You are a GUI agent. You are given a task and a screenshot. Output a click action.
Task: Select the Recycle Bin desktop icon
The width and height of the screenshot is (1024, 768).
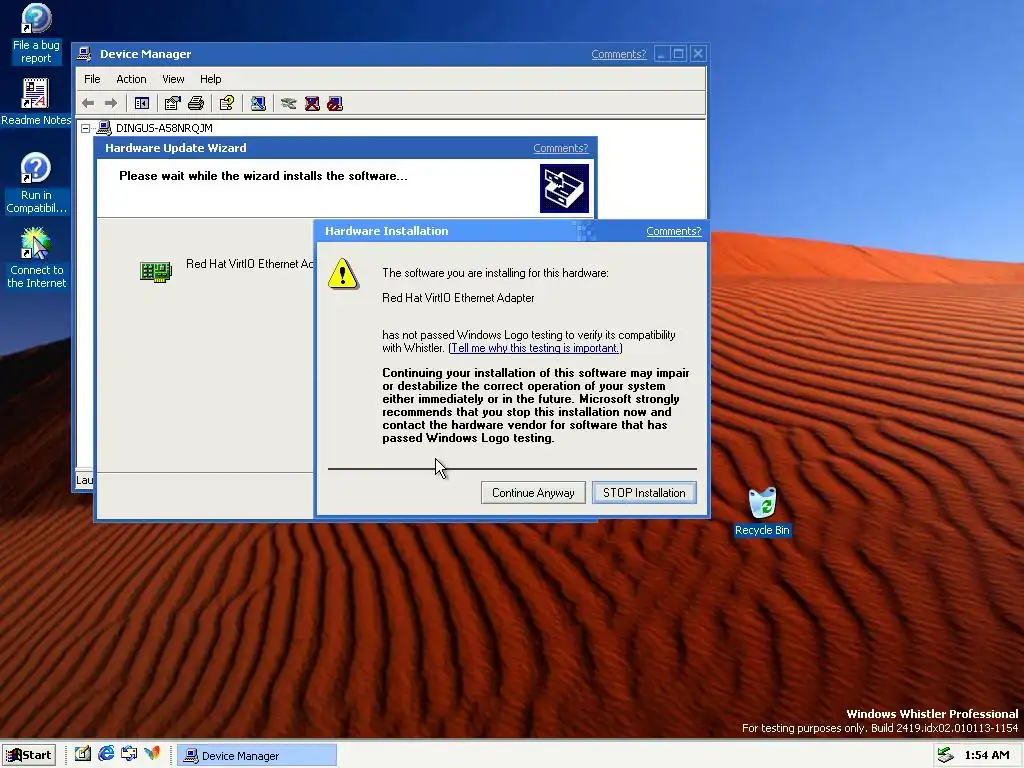click(x=762, y=512)
